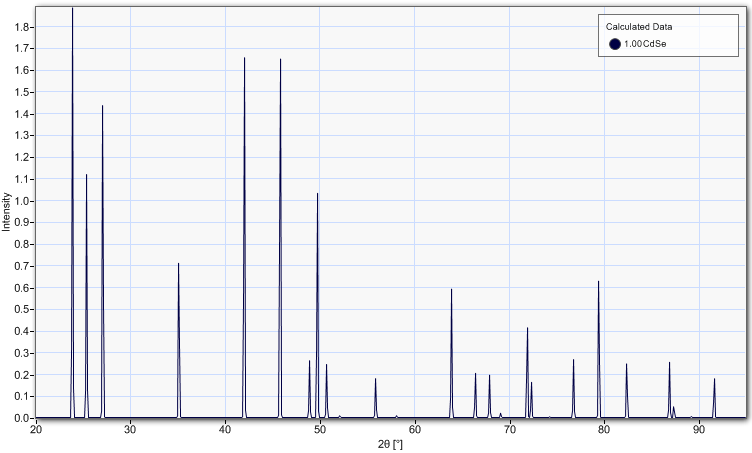
Task: Click the x-axis tick label 20
Action: pos(36,429)
